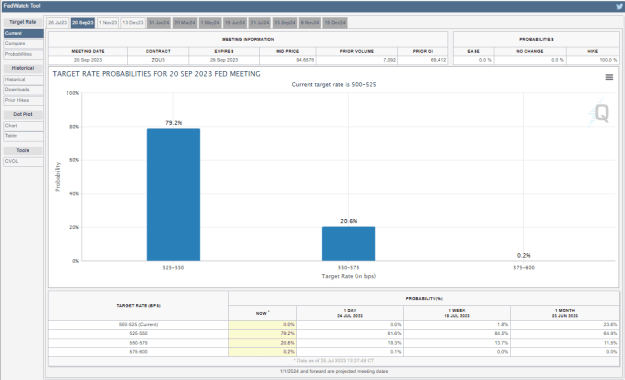Open the Historical sidebar link under Historical header

[24, 80]
